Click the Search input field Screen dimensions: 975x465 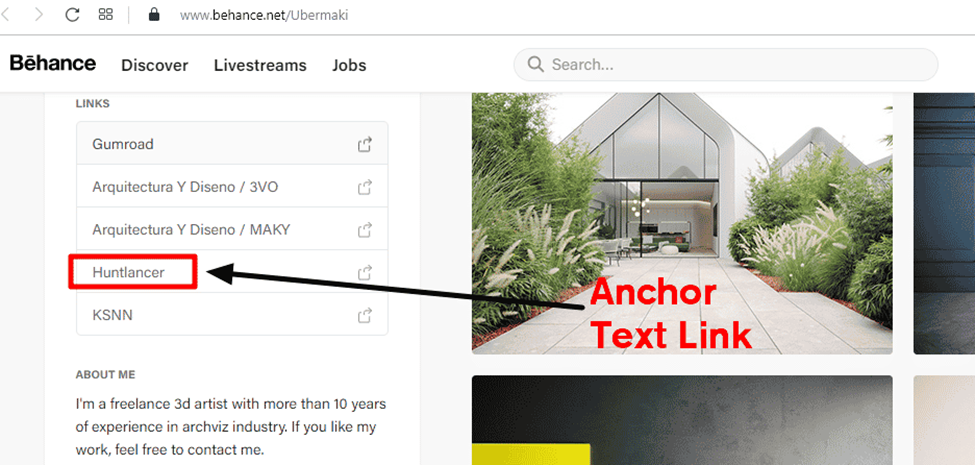point(726,65)
